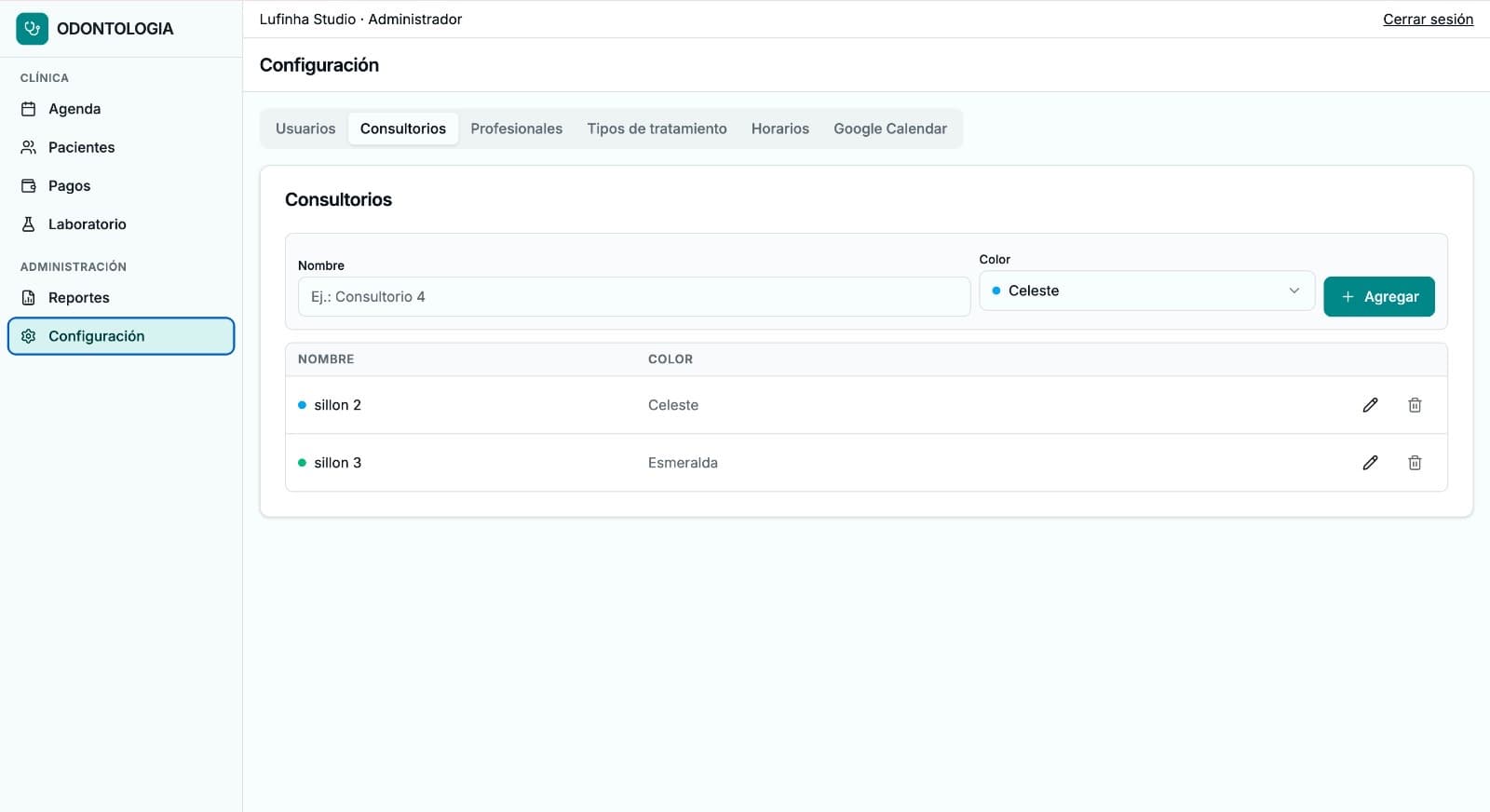This screenshot has height=812, width=1490.
Task: Click the Reportes chart document icon
Action: (x=29, y=298)
